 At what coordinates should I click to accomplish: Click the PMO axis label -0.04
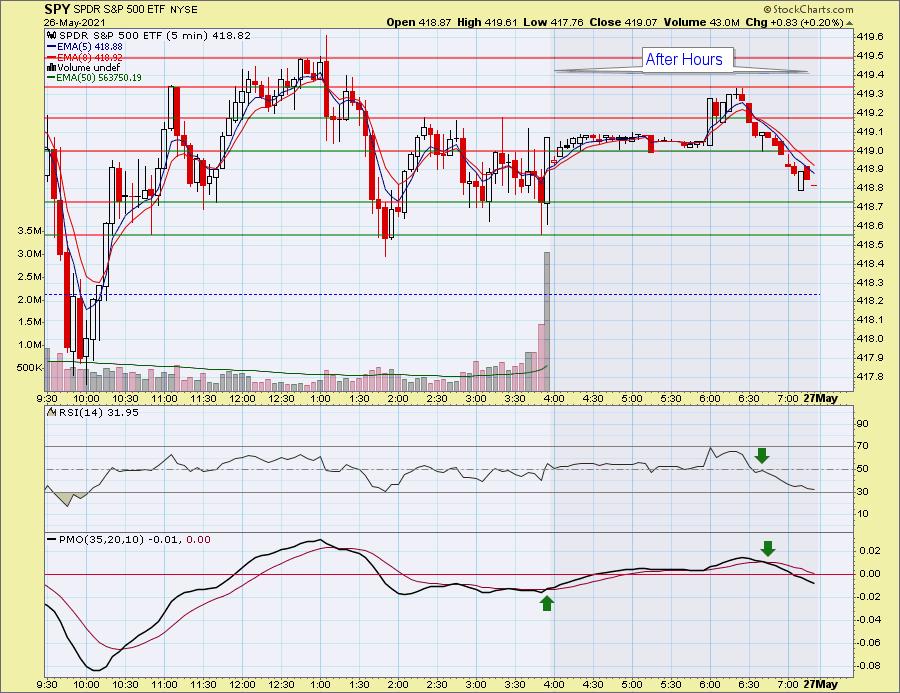[x=869, y=620]
